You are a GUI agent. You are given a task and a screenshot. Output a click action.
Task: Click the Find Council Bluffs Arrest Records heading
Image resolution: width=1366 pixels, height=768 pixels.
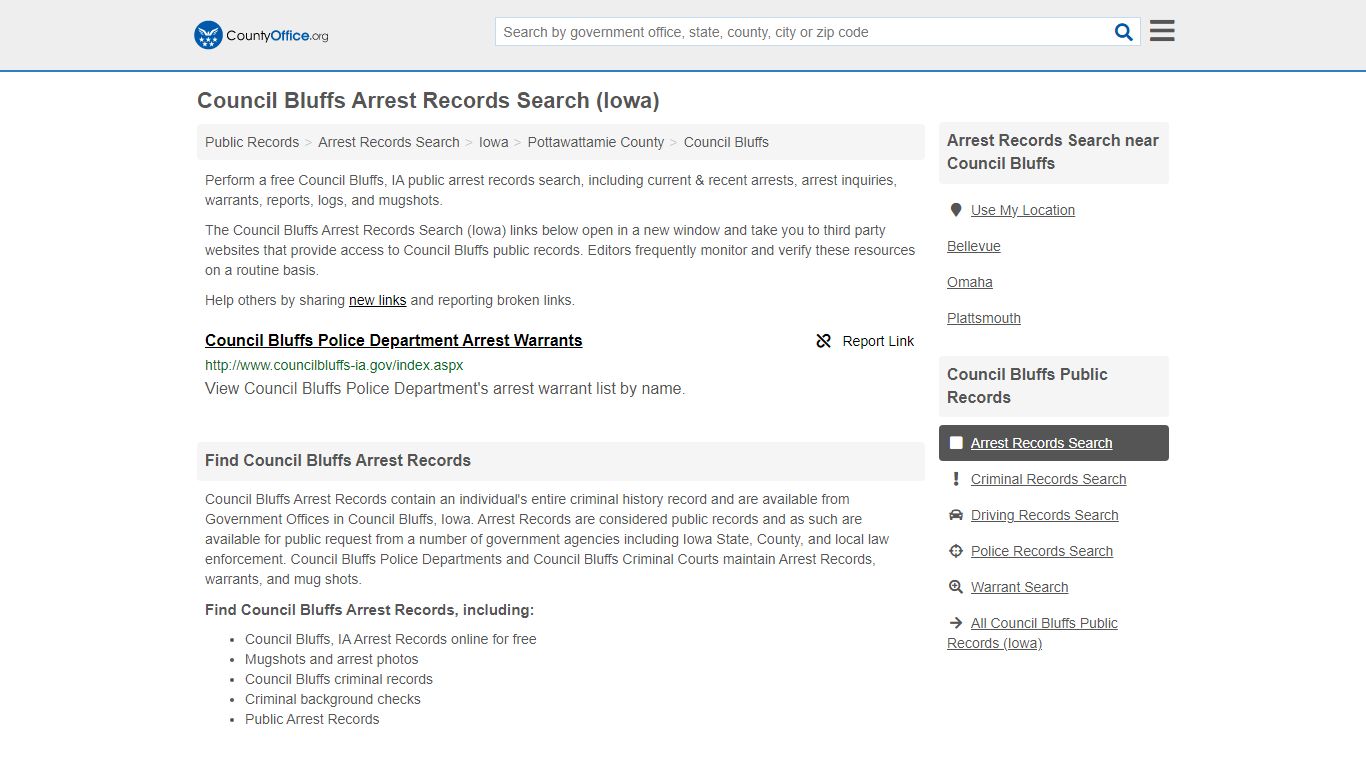tap(338, 461)
